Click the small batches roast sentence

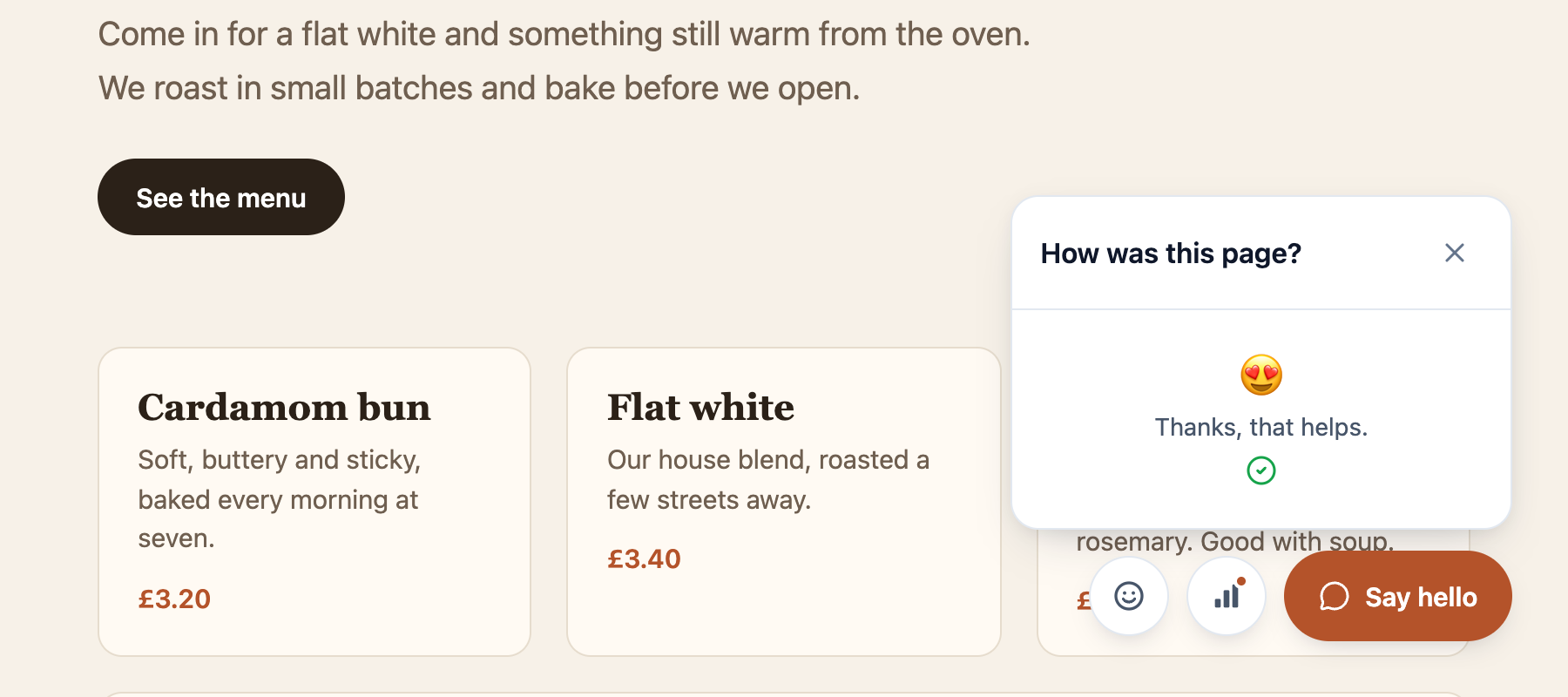pos(479,88)
